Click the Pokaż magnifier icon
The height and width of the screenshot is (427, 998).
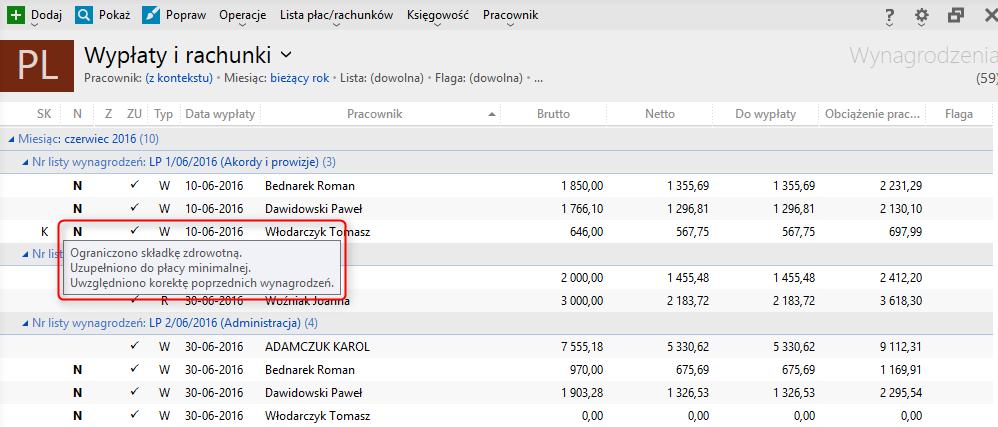coord(84,15)
